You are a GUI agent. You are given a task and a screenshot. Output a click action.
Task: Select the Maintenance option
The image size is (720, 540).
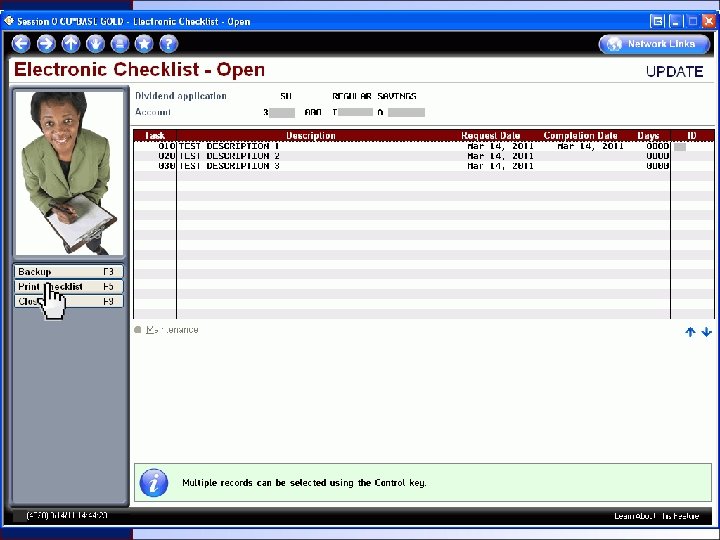click(166, 330)
